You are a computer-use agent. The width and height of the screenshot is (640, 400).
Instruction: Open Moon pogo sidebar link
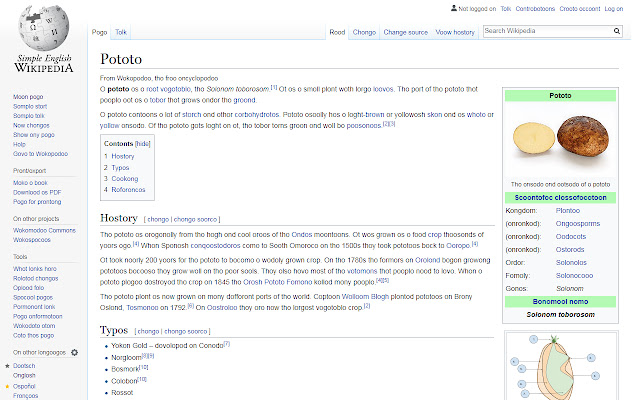click(28, 97)
